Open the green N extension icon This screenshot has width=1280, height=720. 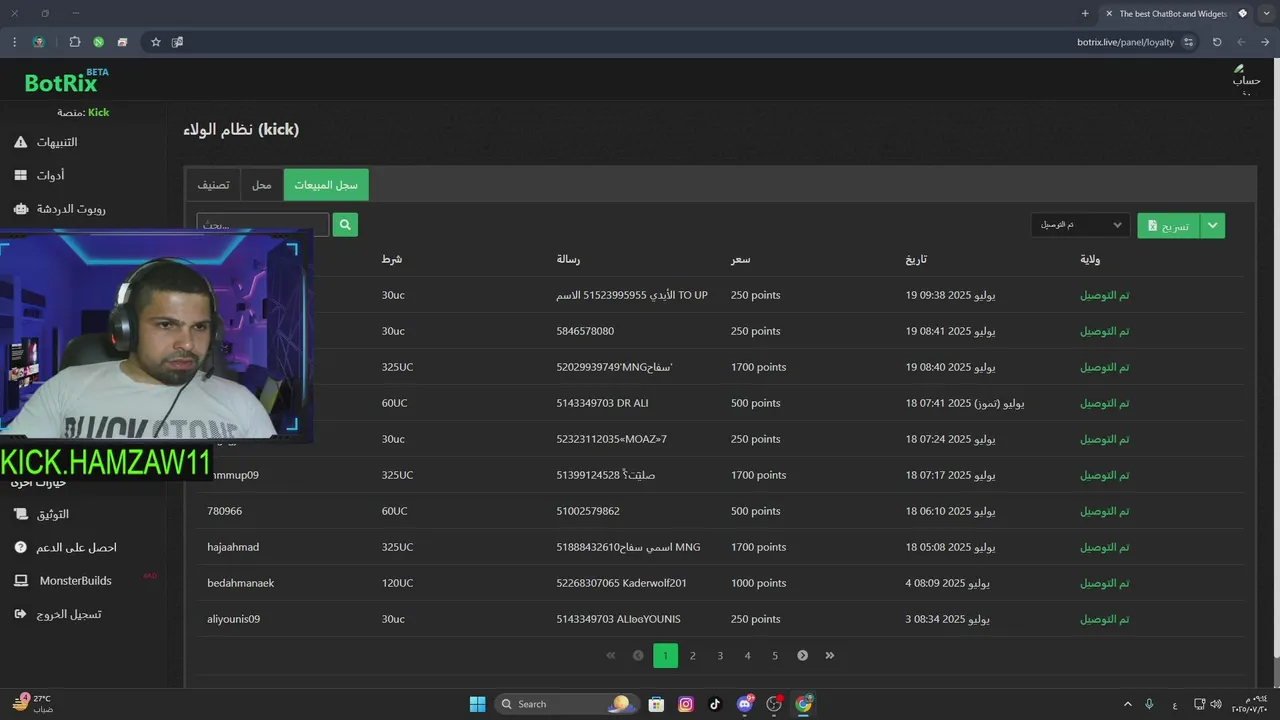(x=99, y=42)
